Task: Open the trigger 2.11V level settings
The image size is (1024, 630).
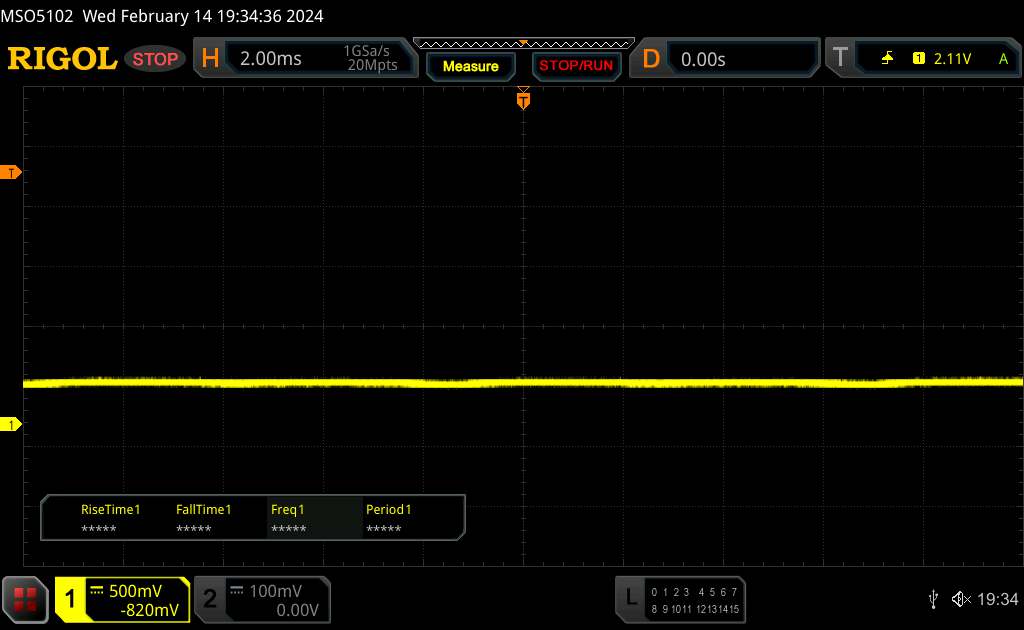Action: 951,59
